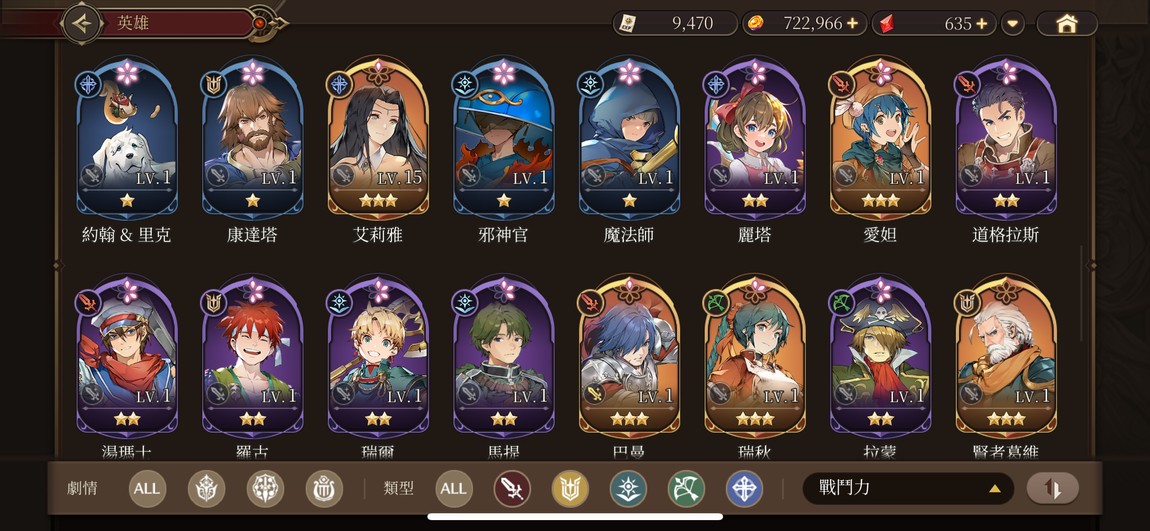Toggle the sort order direction button

(1052, 488)
